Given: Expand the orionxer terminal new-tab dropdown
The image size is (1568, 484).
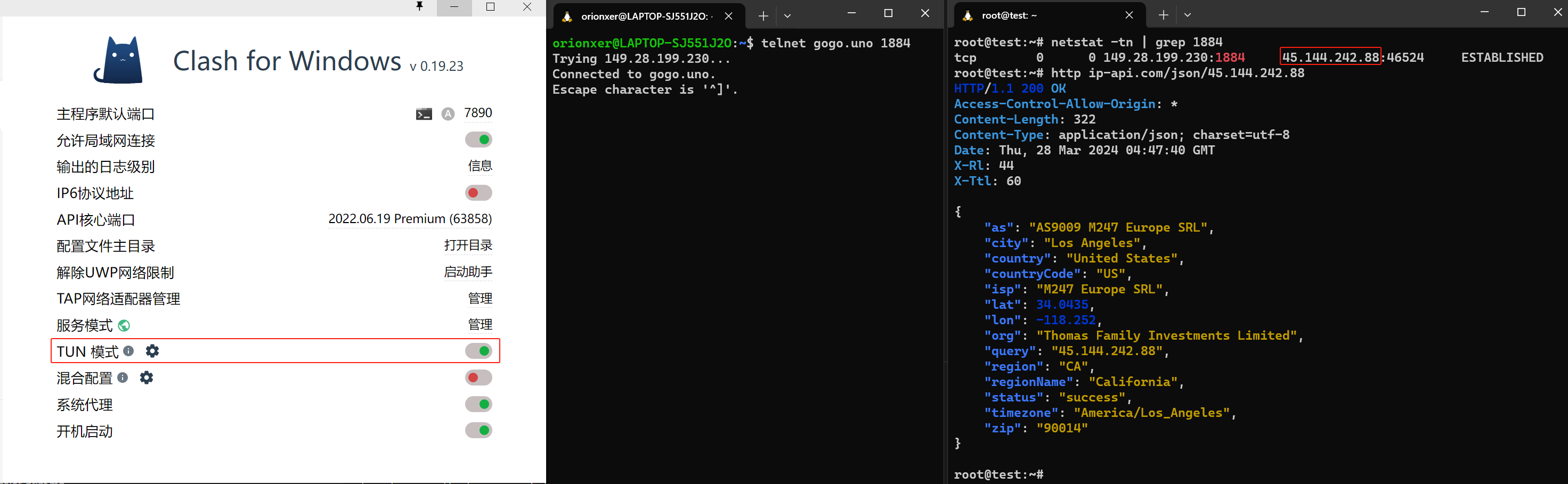Looking at the screenshot, I should (787, 16).
